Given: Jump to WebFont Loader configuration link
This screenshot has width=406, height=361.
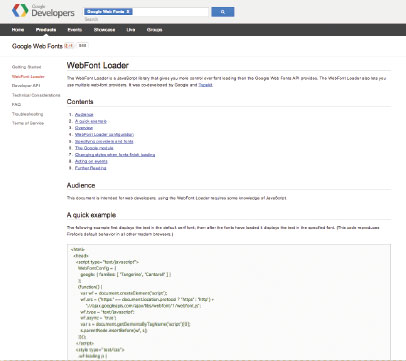Looking at the screenshot, I should 104,134.
